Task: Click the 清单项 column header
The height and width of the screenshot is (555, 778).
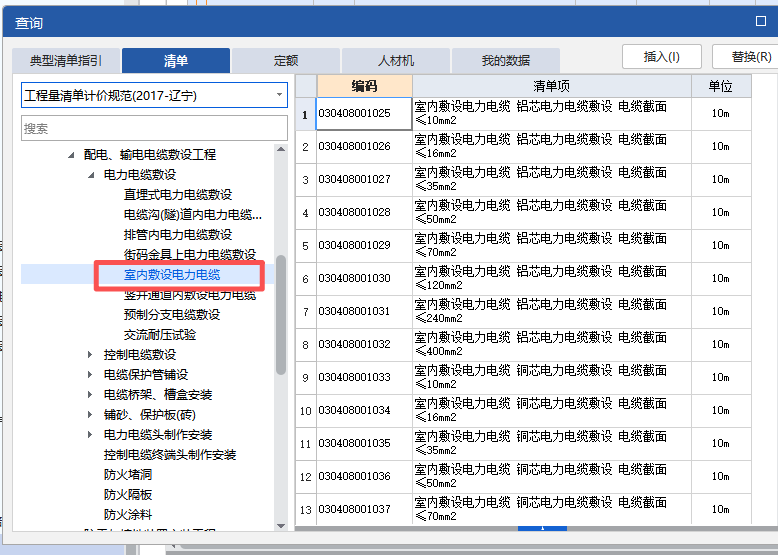Action: coord(552,86)
